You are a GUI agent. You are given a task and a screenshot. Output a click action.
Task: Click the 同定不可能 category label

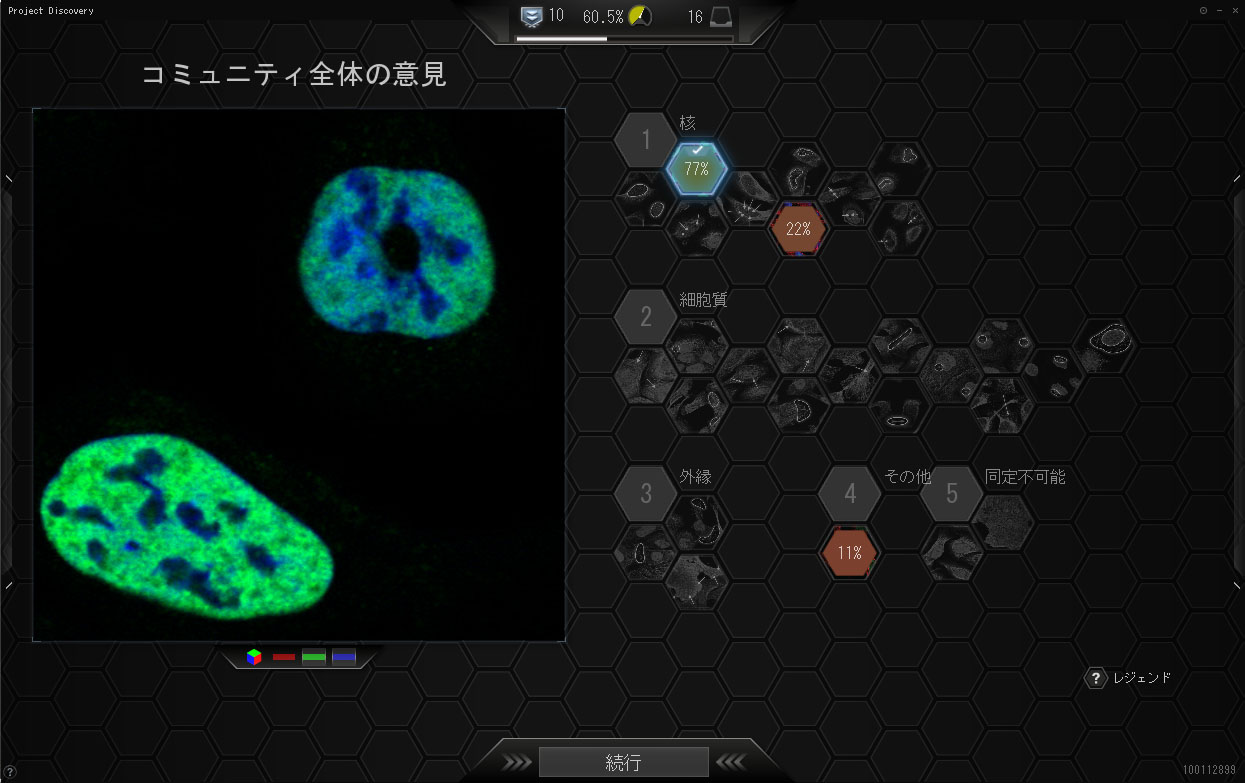click(1025, 477)
